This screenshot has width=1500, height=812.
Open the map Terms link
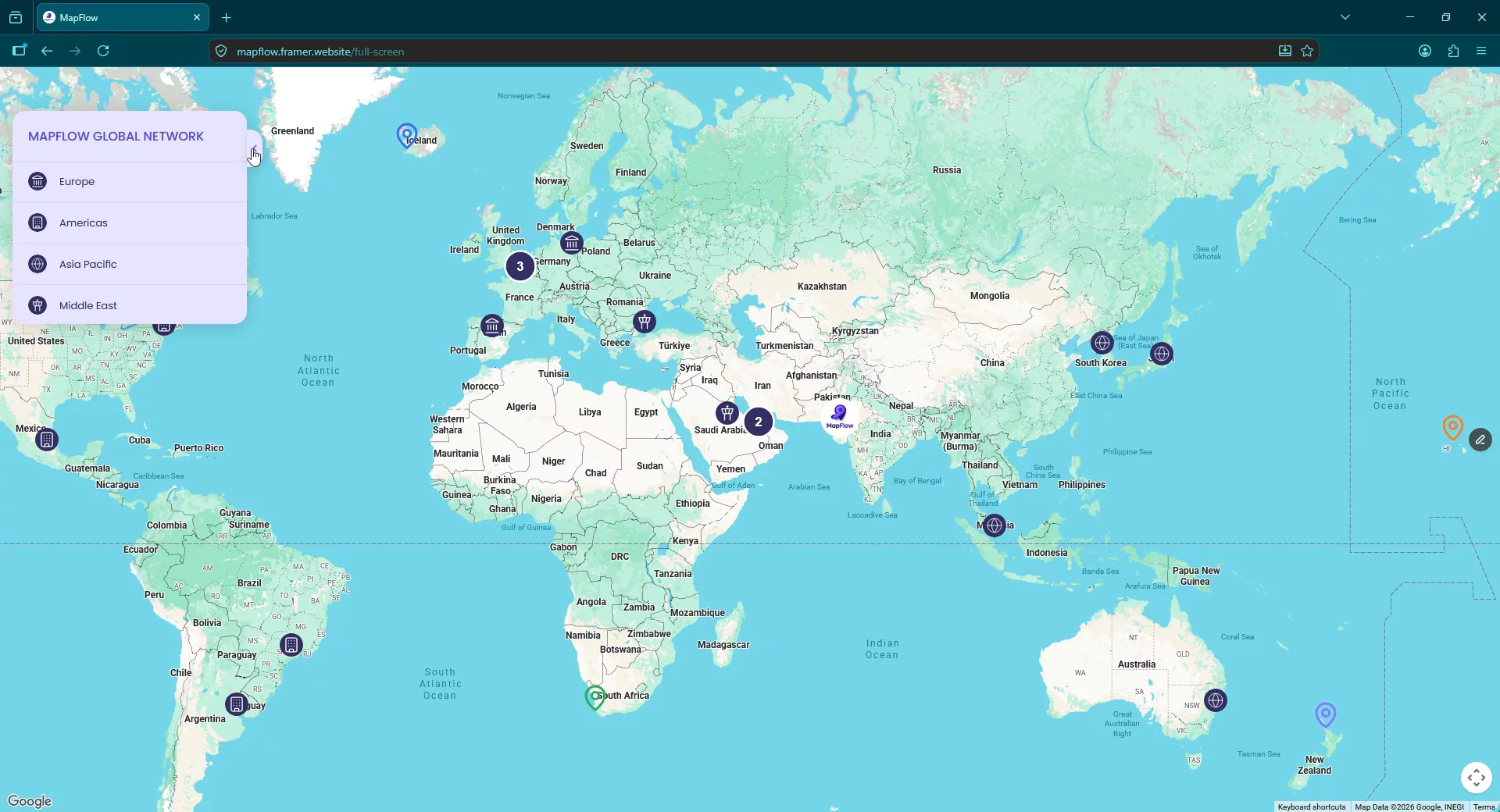(1484, 807)
